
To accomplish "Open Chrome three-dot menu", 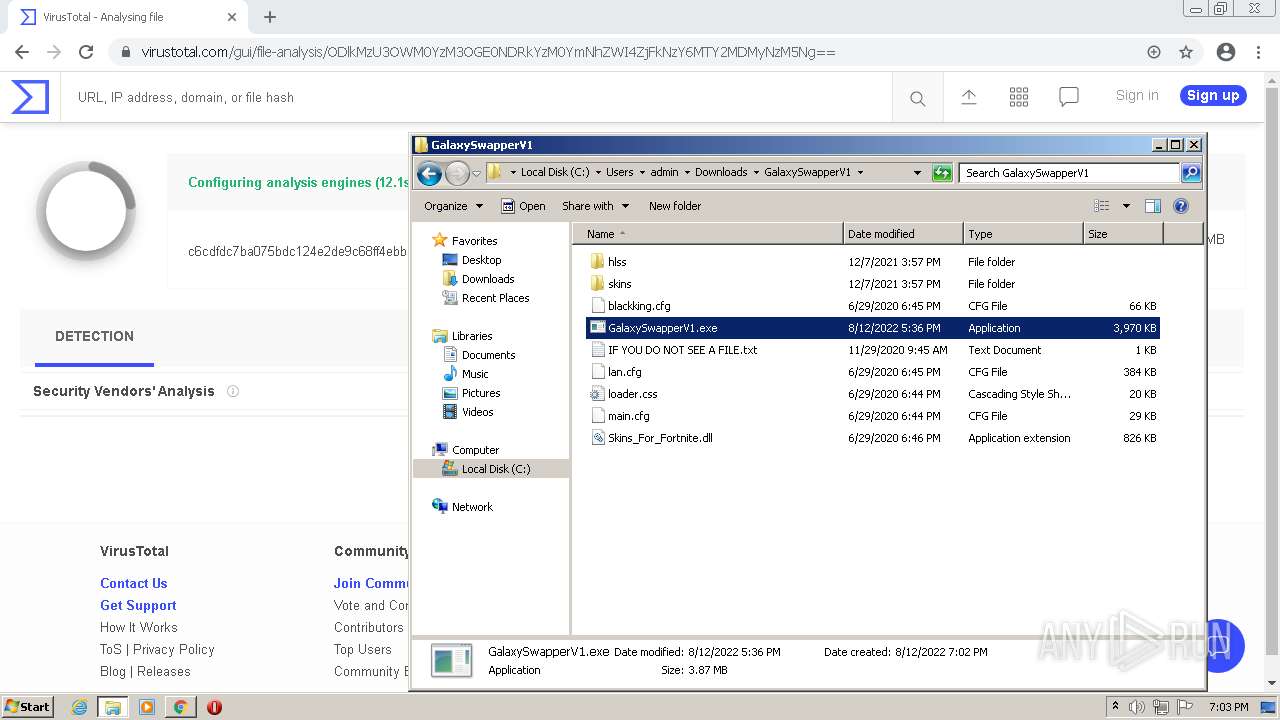I will 1258,52.
